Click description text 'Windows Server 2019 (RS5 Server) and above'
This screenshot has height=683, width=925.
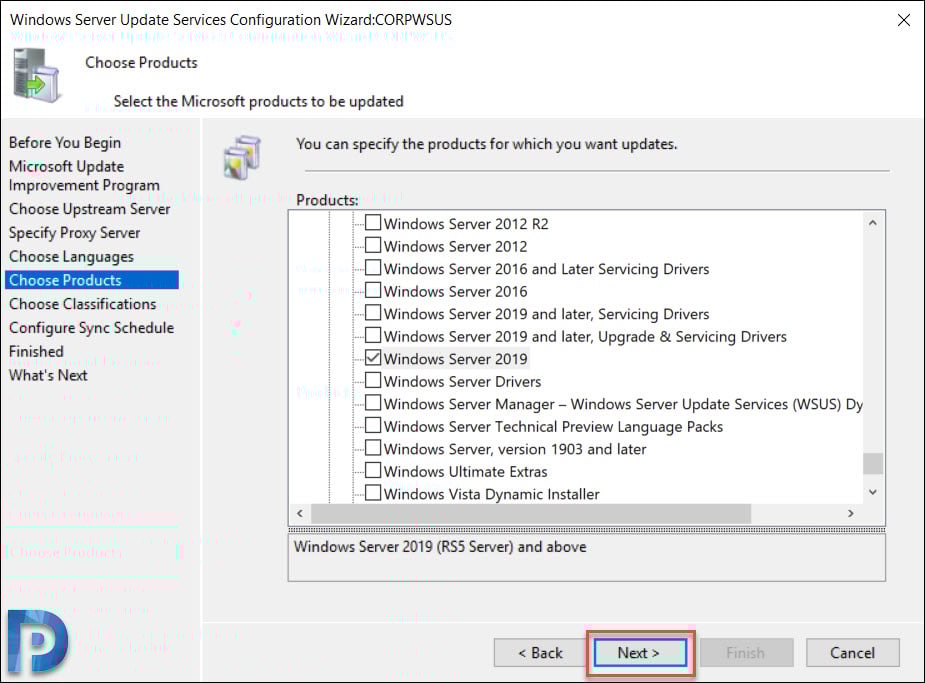(440, 547)
